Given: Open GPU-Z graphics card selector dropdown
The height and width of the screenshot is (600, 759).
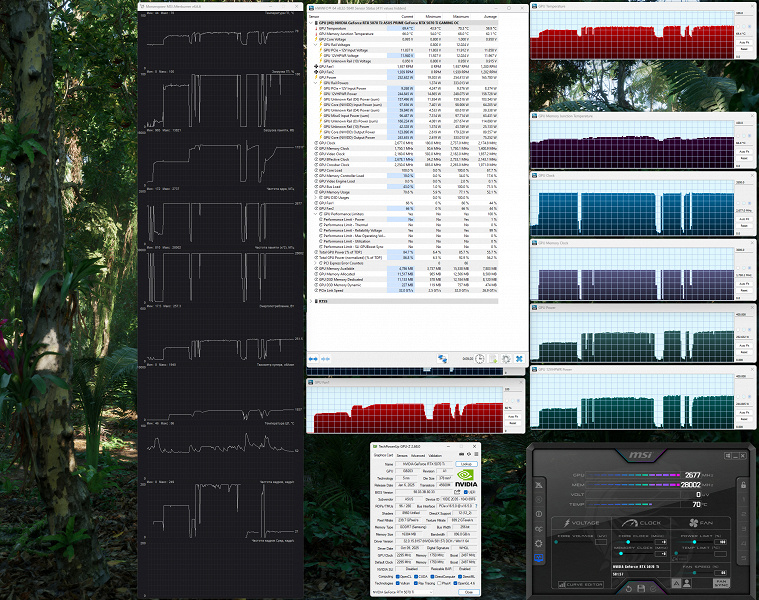Looking at the screenshot, I should [403, 592].
